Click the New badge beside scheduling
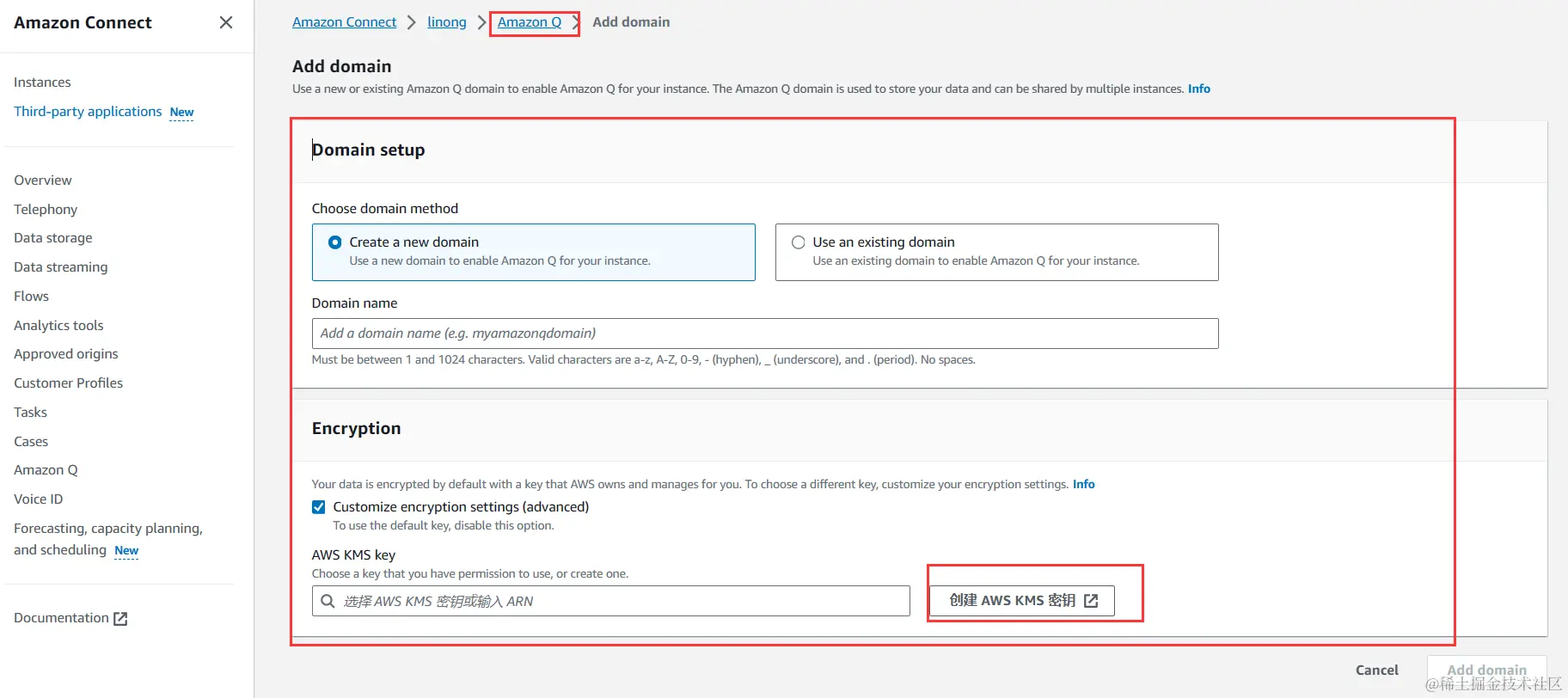1568x698 pixels. 126,551
